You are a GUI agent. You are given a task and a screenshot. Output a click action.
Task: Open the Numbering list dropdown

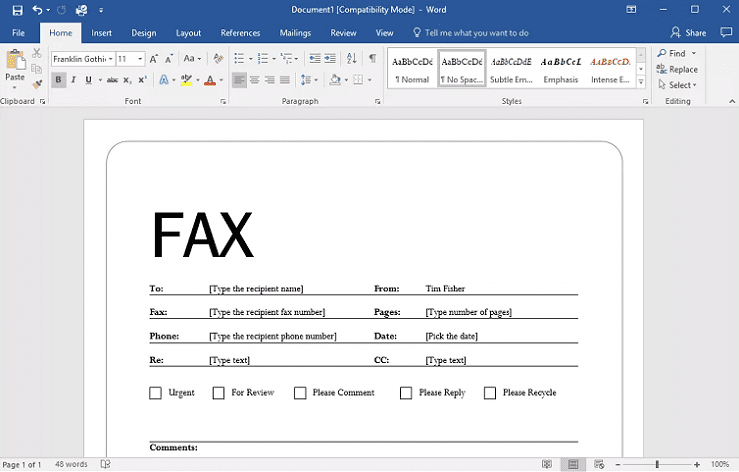pos(274,59)
